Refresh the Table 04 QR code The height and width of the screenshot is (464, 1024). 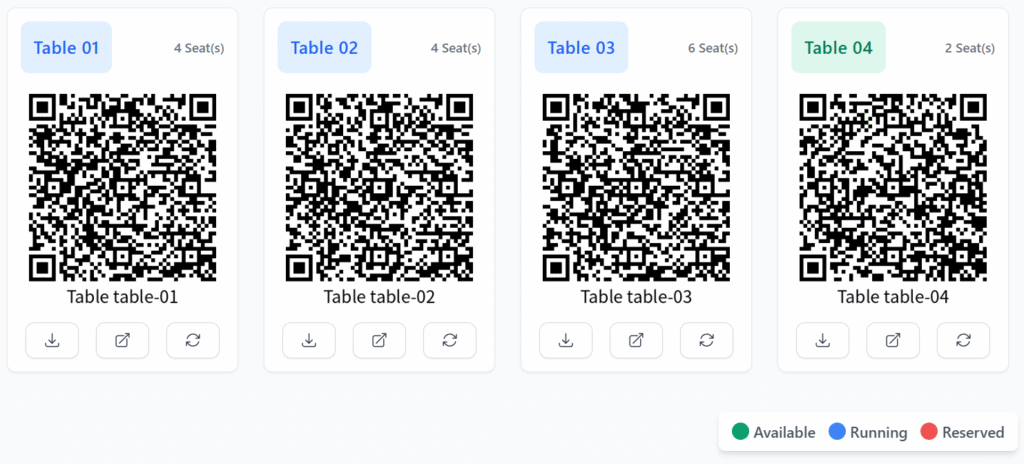pos(963,340)
